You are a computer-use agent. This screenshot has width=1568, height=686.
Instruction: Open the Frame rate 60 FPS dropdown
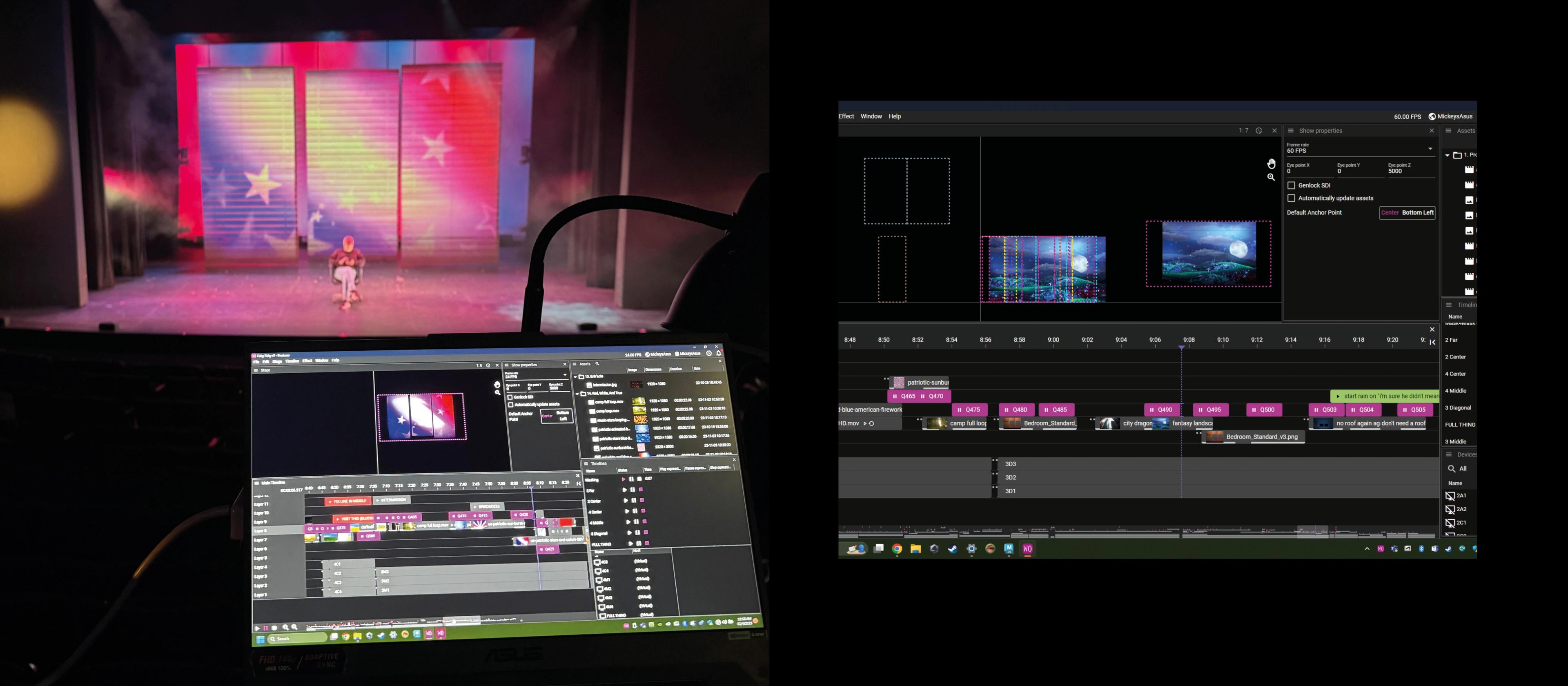pyautogui.click(x=1430, y=149)
